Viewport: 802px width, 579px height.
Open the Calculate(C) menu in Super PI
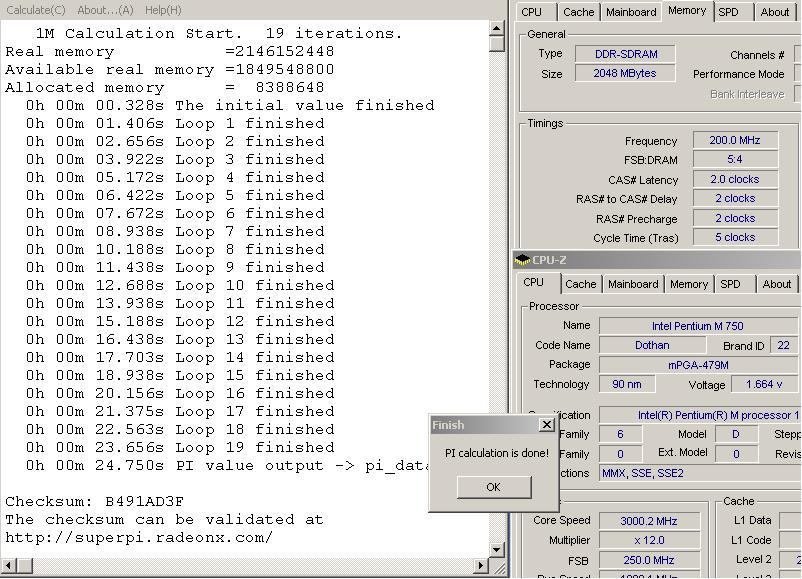[36, 10]
